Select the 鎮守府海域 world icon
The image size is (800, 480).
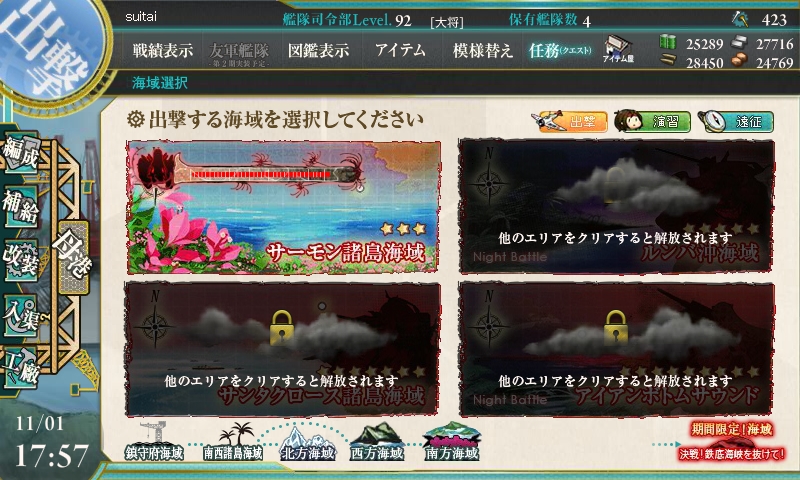tap(155, 443)
